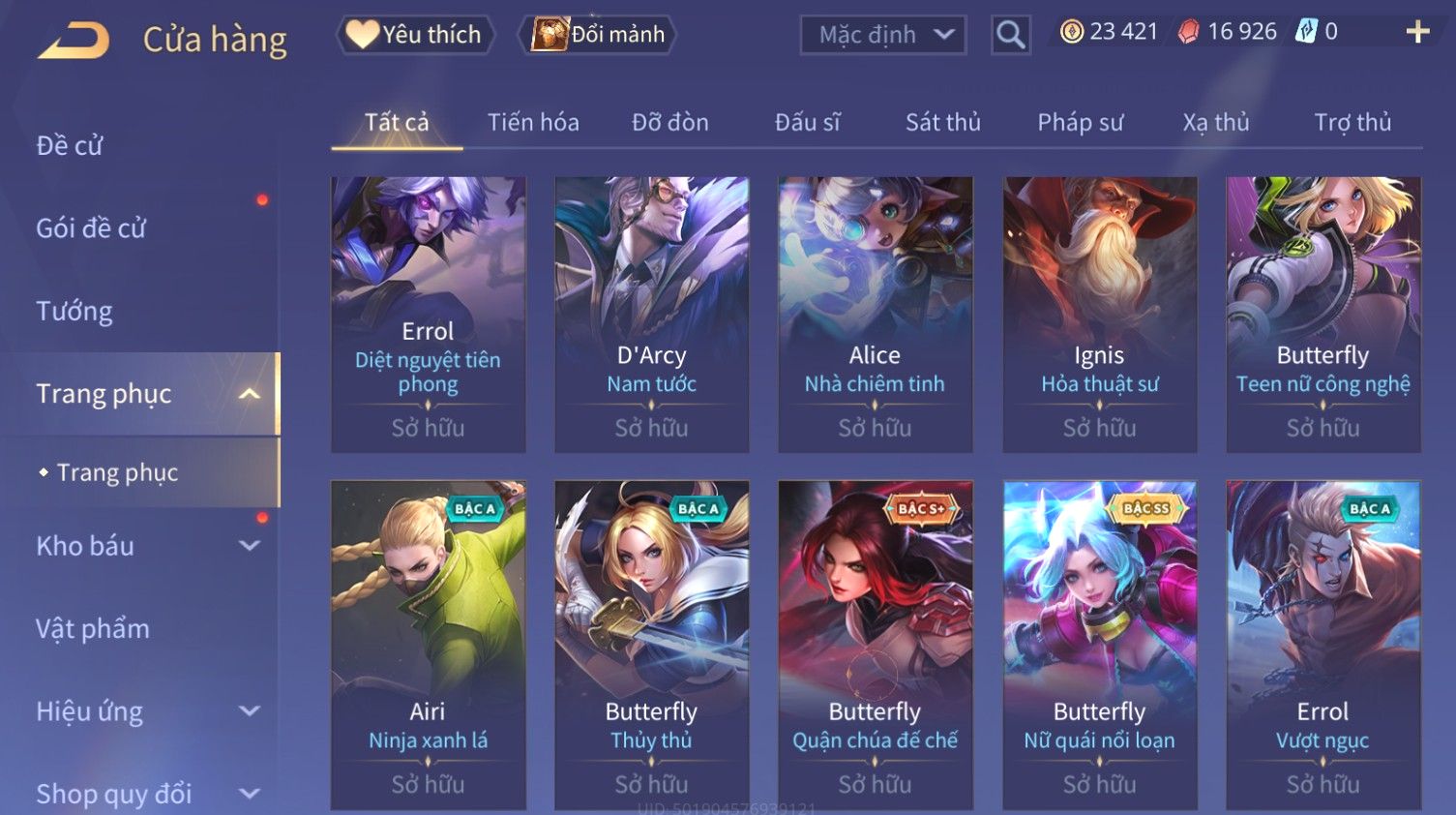The image size is (1456, 815).
Task: Open Yêu thích heart favorites
Action: tap(415, 35)
